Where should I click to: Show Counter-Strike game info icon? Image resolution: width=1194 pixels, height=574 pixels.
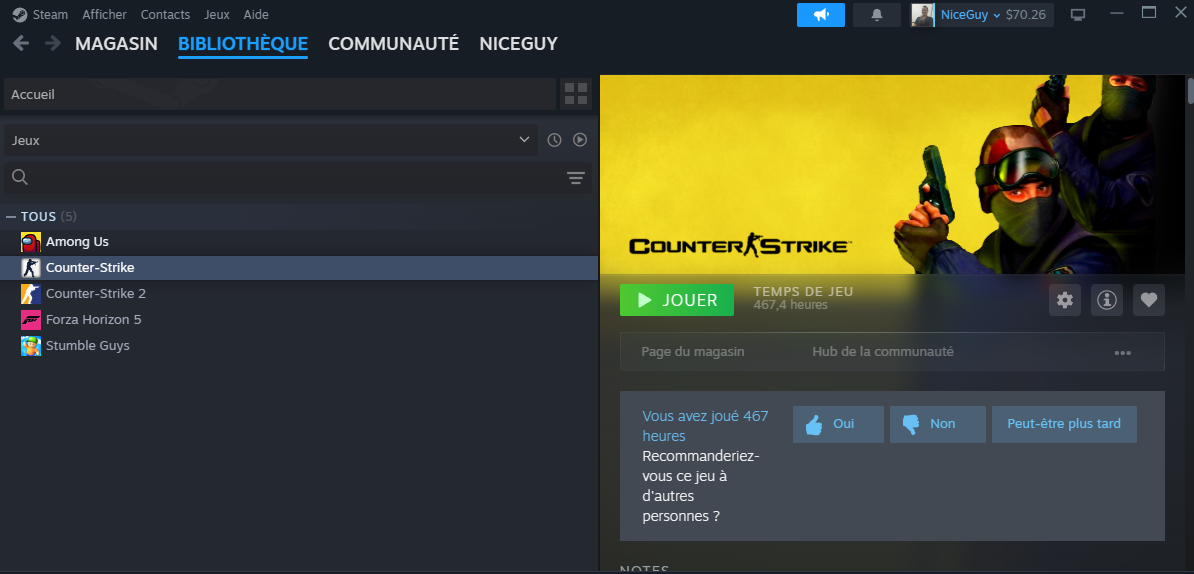pos(1107,300)
